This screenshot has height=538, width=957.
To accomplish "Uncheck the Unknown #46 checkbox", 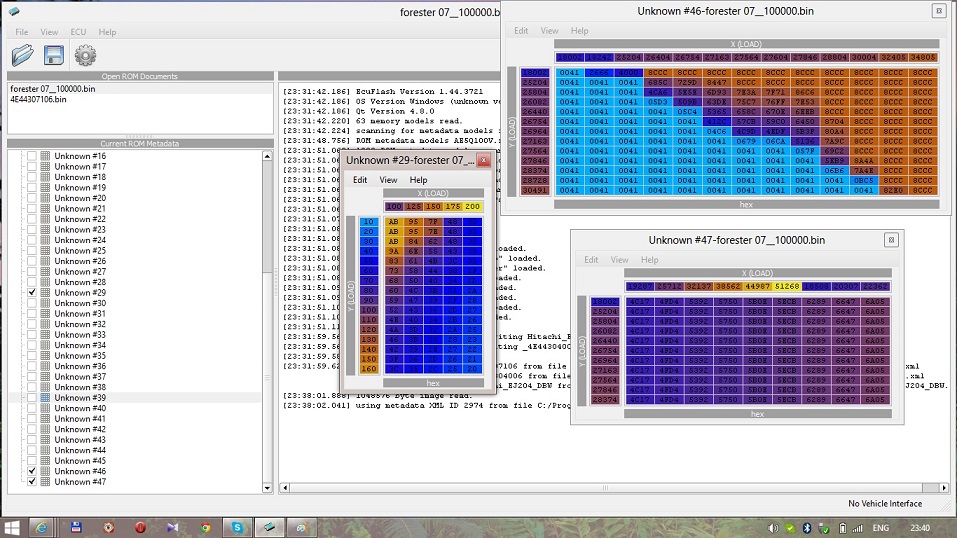I will (32, 471).
